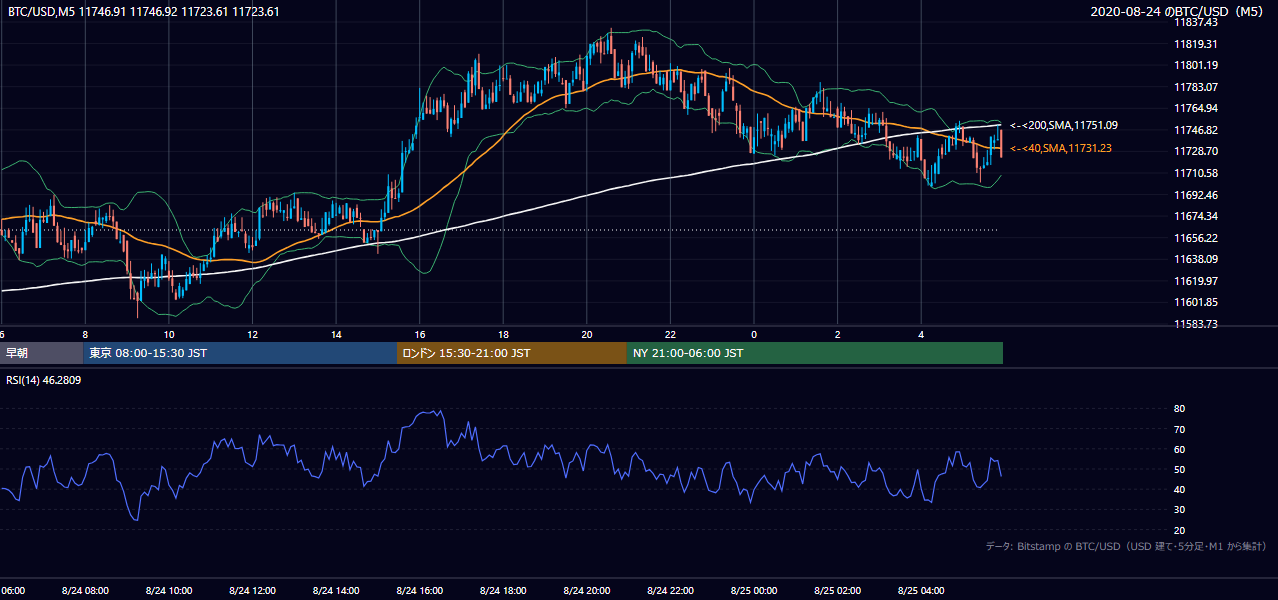Click hour label 18 under price chart
This screenshot has width=1278, height=600.
(503, 335)
